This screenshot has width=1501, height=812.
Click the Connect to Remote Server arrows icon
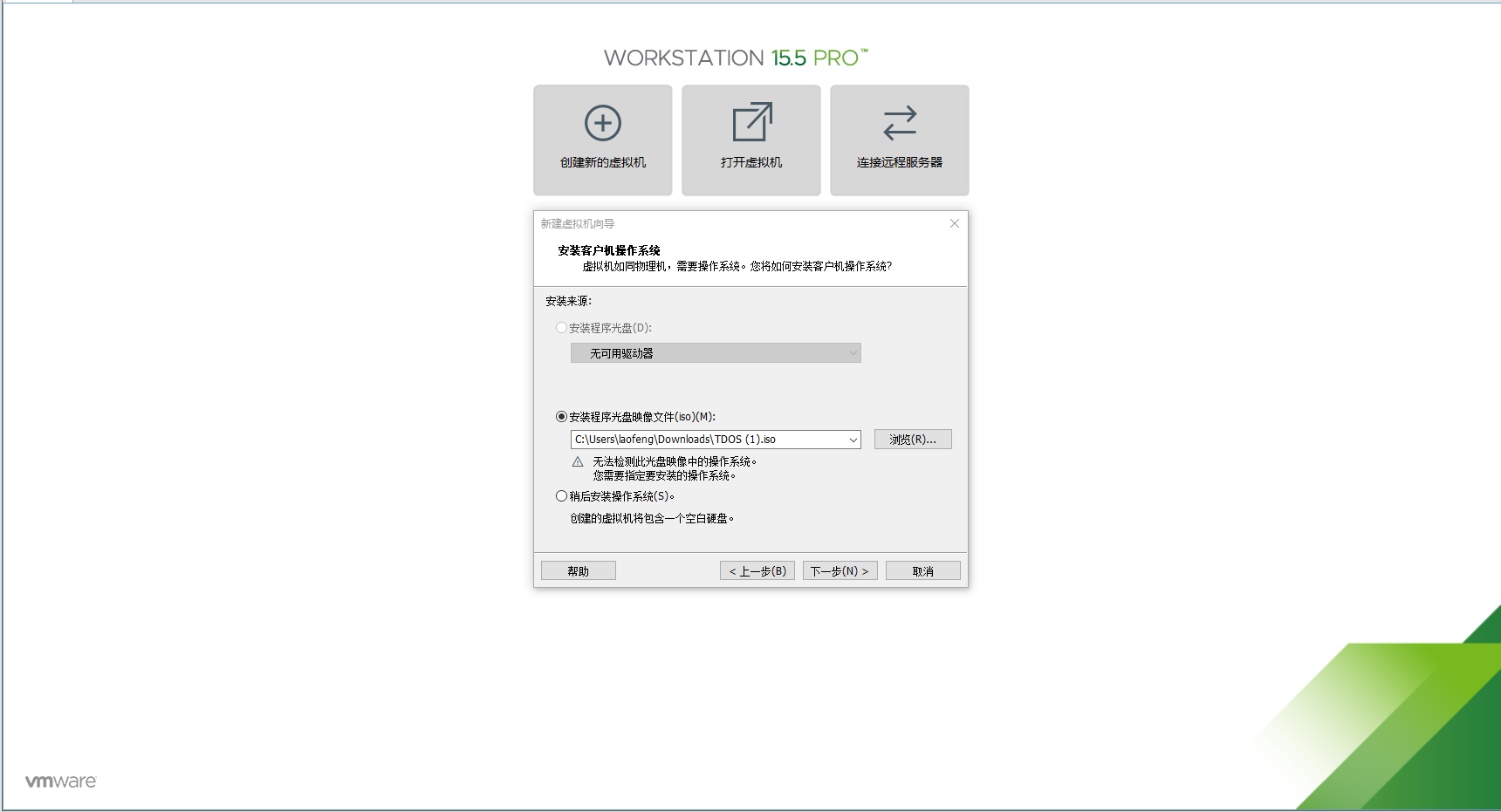pyautogui.click(x=900, y=123)
